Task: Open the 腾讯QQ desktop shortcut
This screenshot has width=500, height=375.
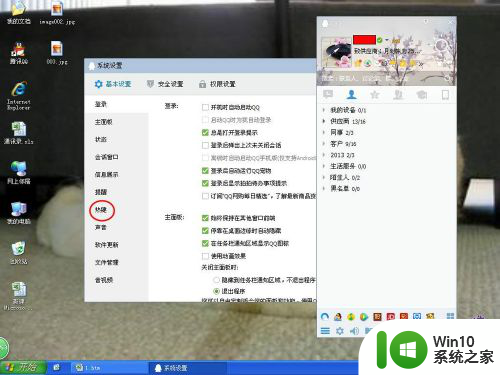Action: (19, 53)
